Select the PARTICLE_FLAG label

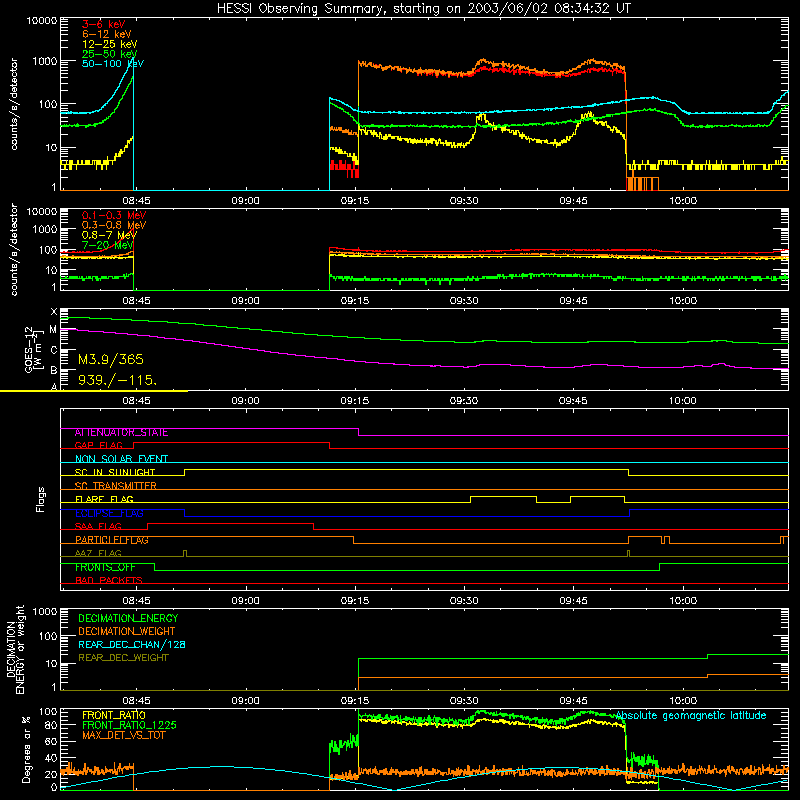point(112,540)
